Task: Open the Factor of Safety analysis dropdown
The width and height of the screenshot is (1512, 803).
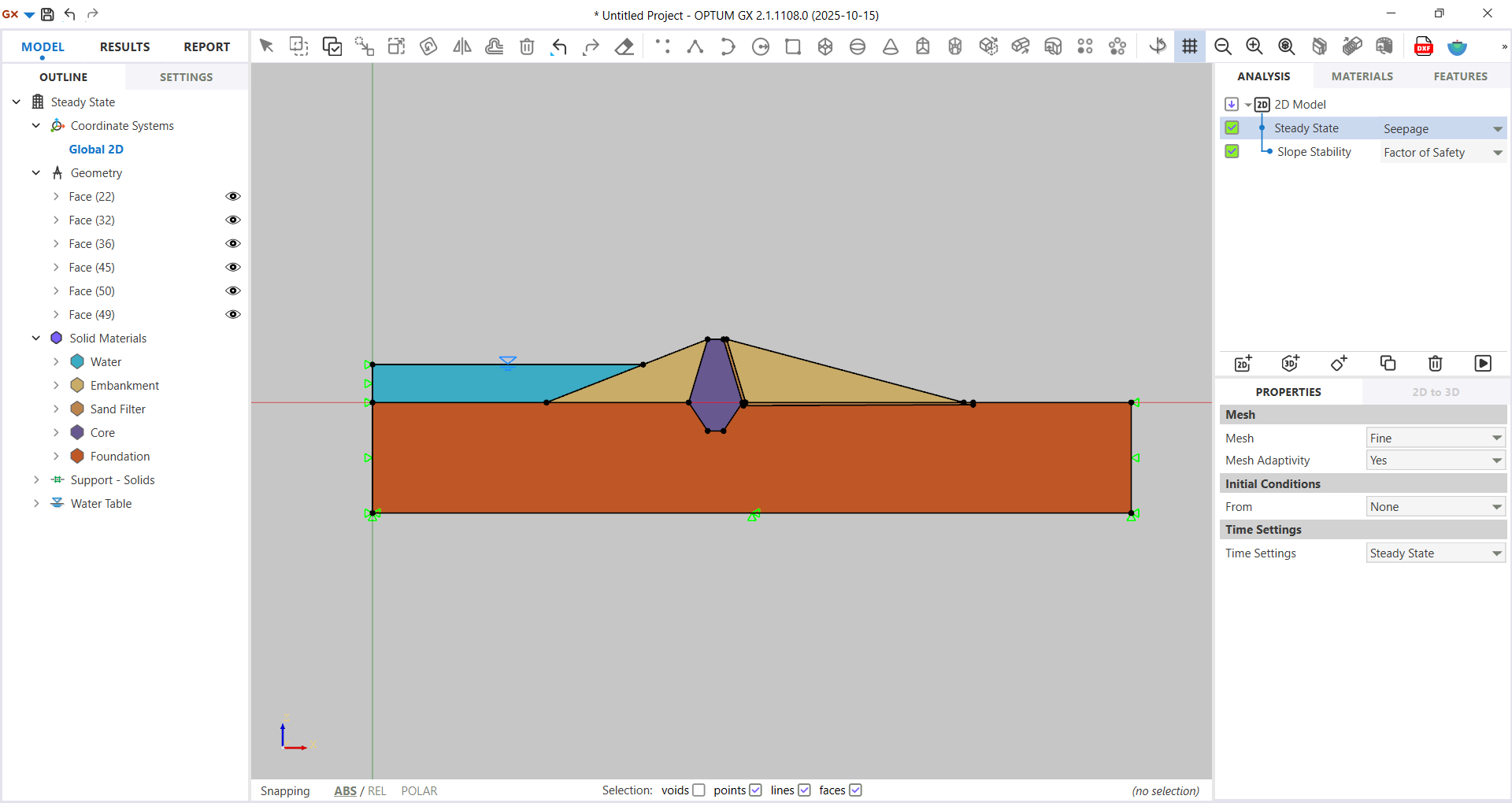Action: pyautogui.click(x=1443, y=153)
